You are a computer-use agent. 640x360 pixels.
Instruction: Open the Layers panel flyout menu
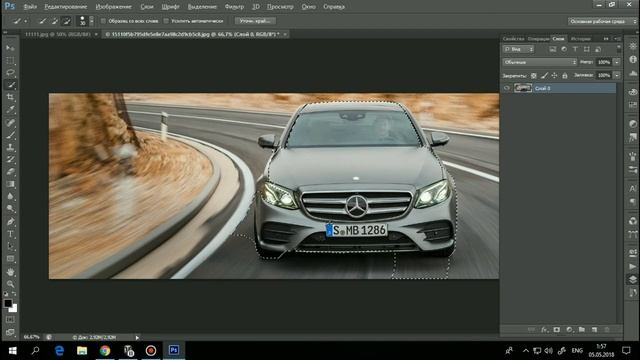[618, 39]
